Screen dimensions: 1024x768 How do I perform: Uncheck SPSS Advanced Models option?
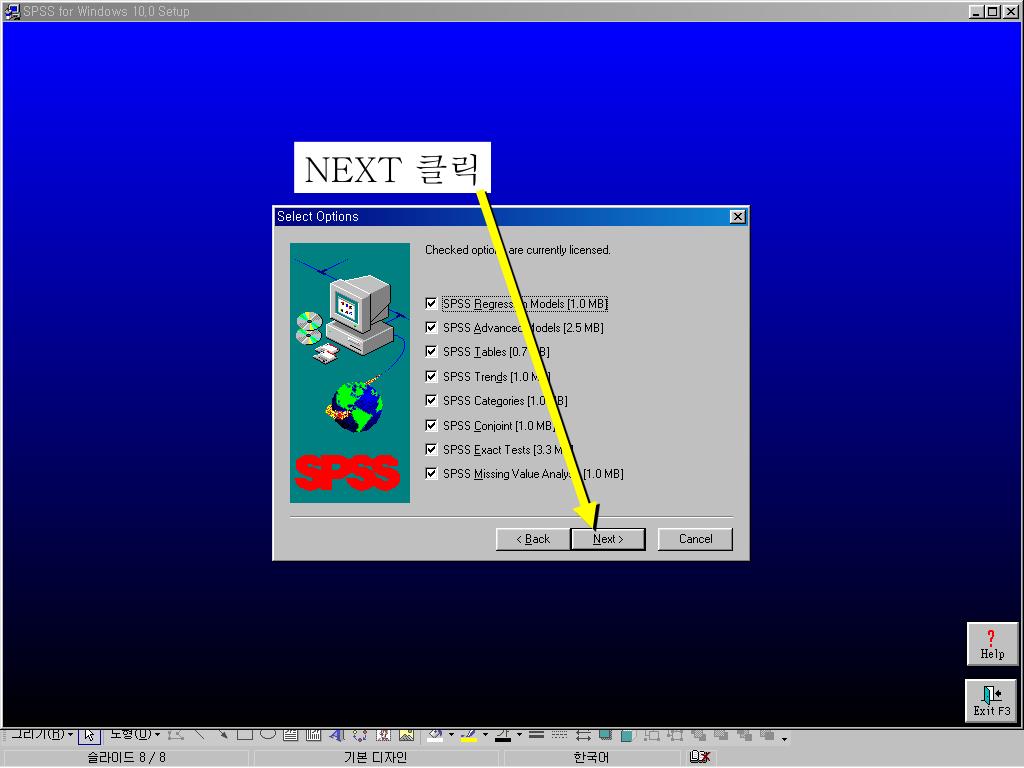(x=431, y=328)
